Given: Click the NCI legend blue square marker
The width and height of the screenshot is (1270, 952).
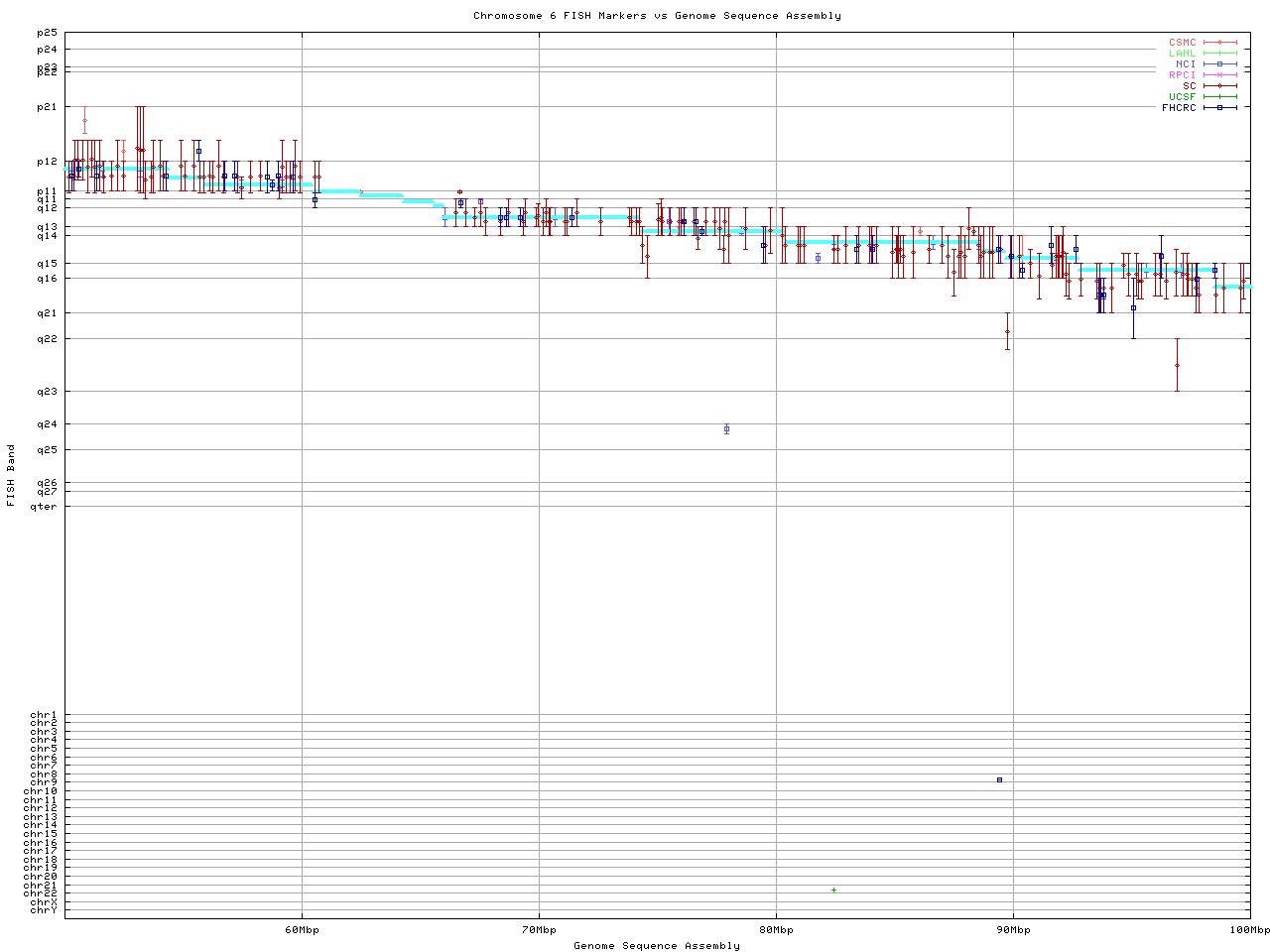Looking at the screenshot, I should 1219,64.
